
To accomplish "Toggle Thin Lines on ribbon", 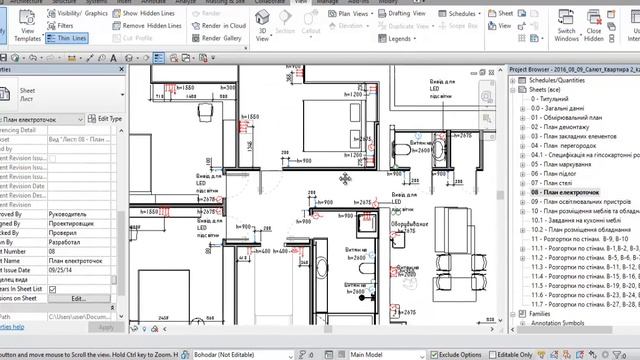I will tap(67, 38).
